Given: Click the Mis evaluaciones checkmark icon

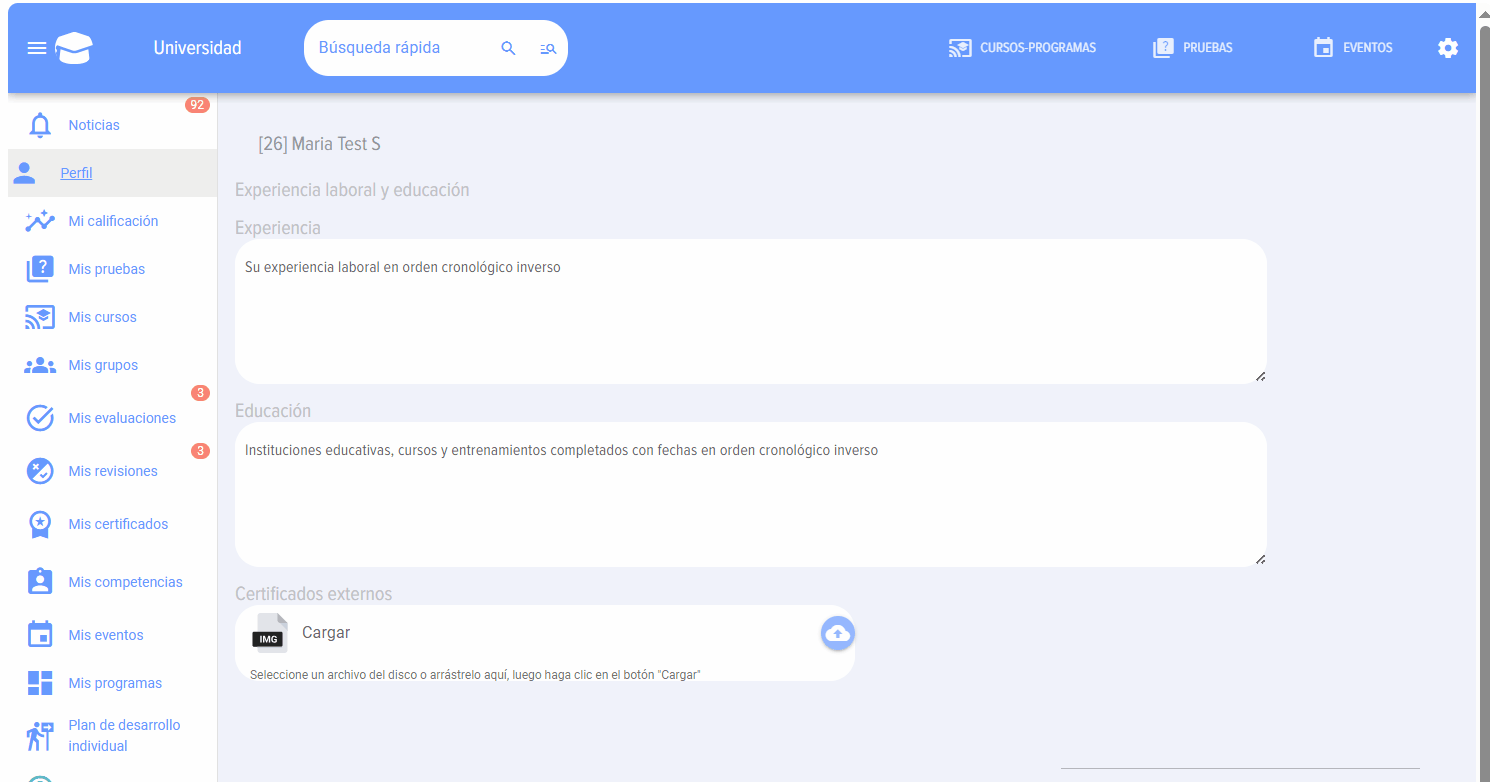Looking at the screenshot, I should click(40, 418).
